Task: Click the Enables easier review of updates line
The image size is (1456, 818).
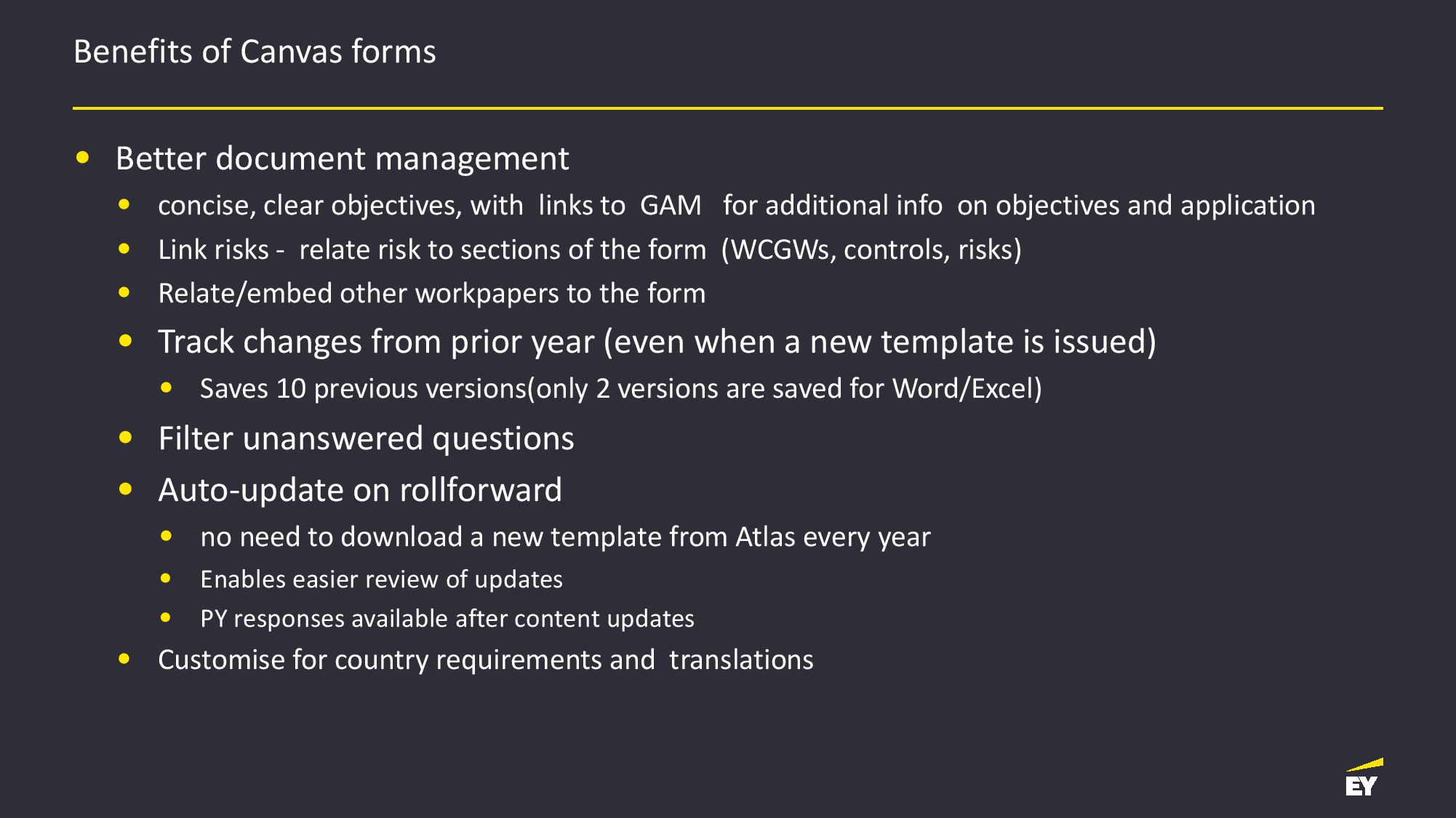Action: [381, 580]
